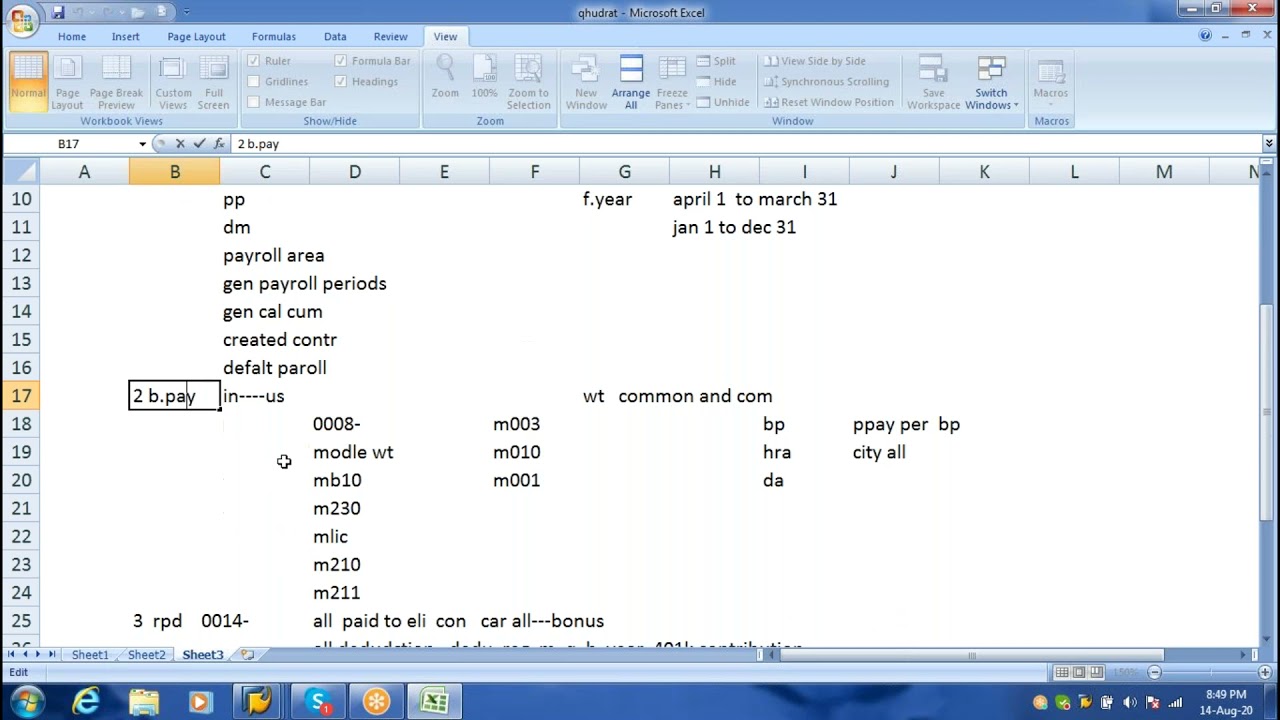This screenshot has height=720, width=1280.
Task: Switch to Sheet2
Action: coord(146,655)
